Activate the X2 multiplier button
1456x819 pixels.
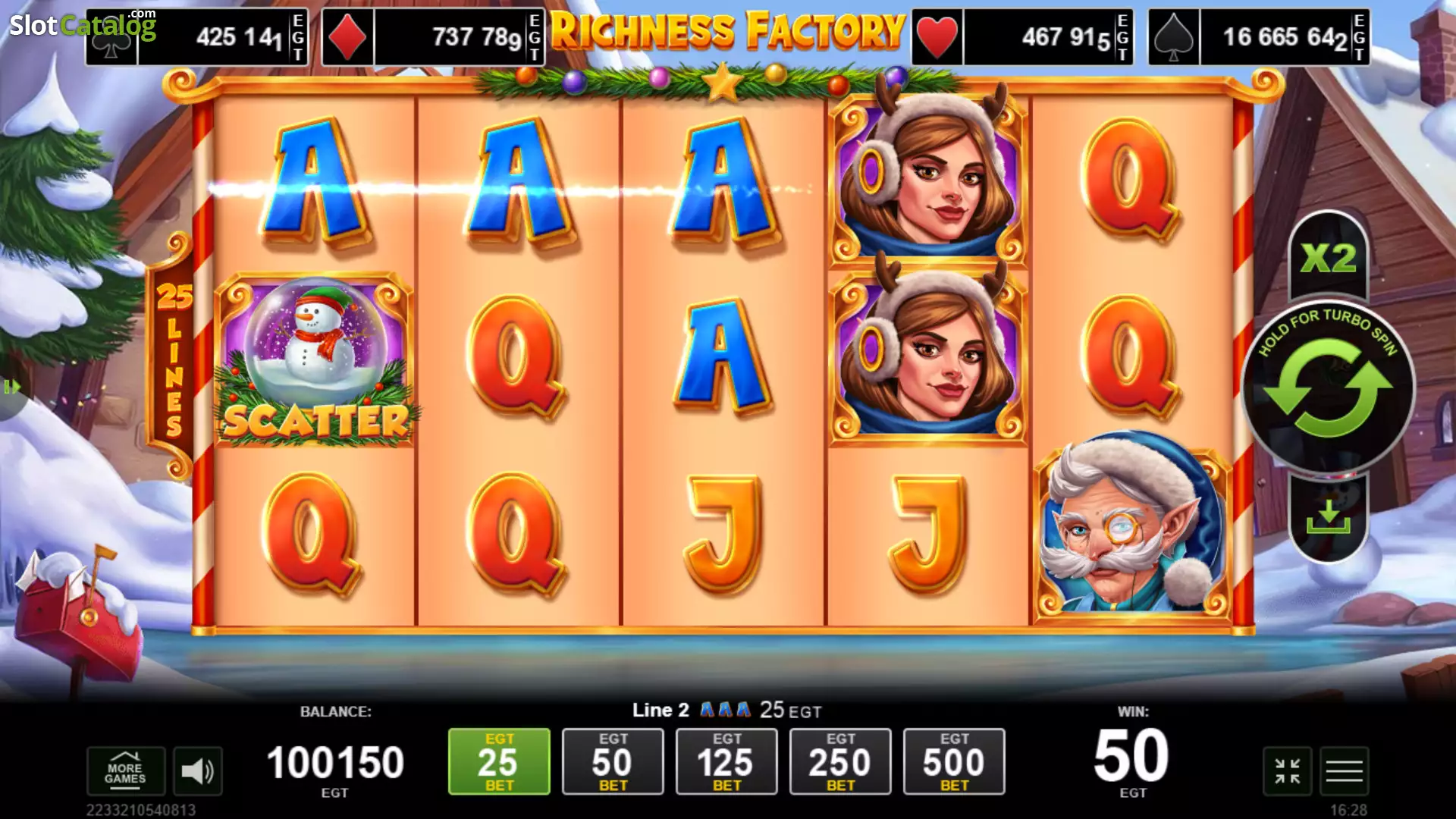[1329, 258]
